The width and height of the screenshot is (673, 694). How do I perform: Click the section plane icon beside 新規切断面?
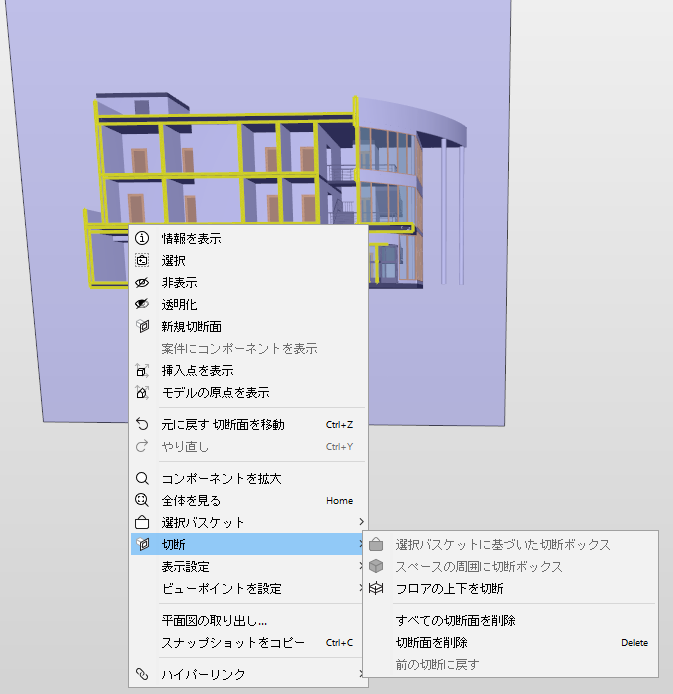point(142,326)
